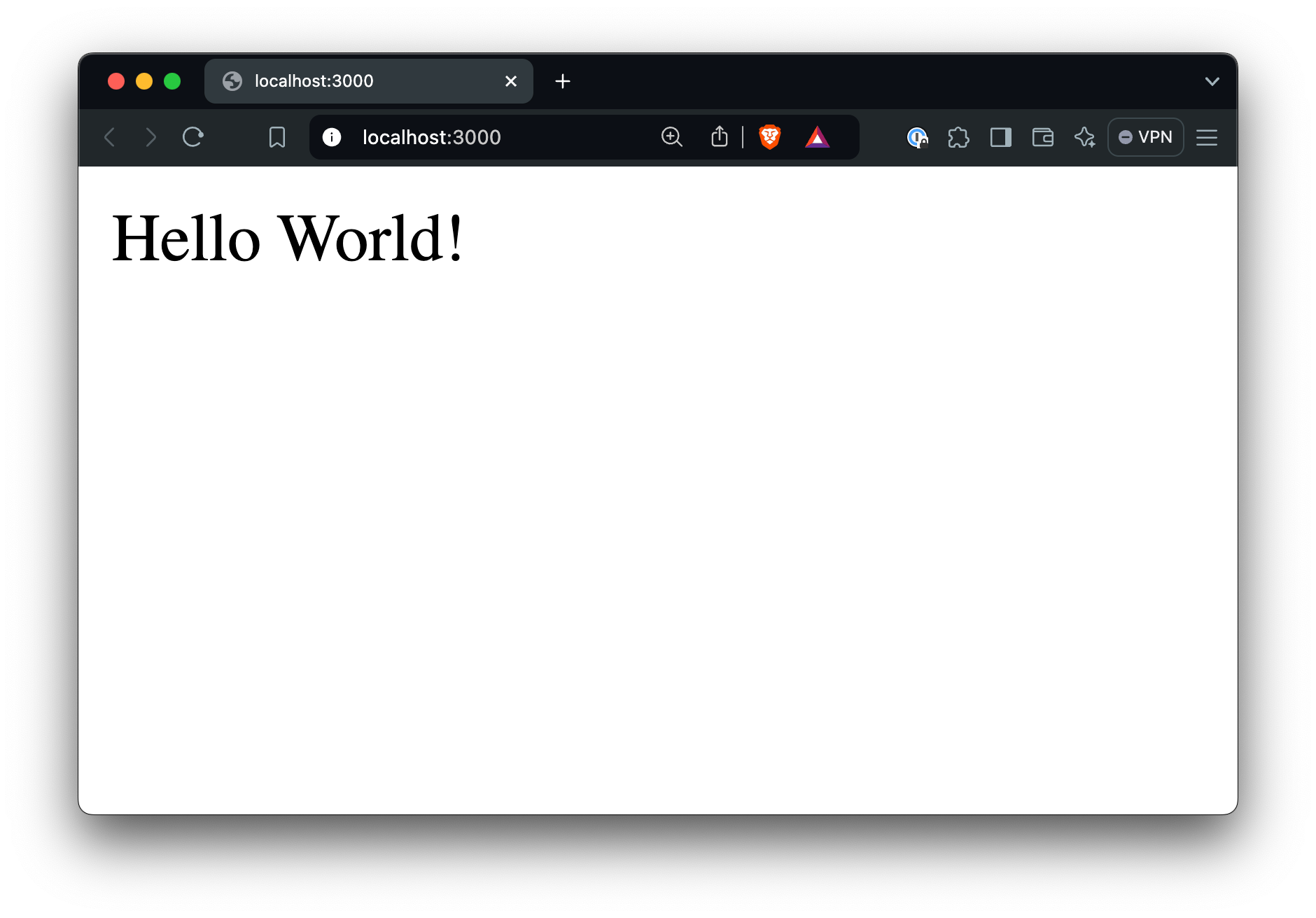The image size is (1316, 918).
Task: Enable the Brave VPN
Action: [1145, 137]
